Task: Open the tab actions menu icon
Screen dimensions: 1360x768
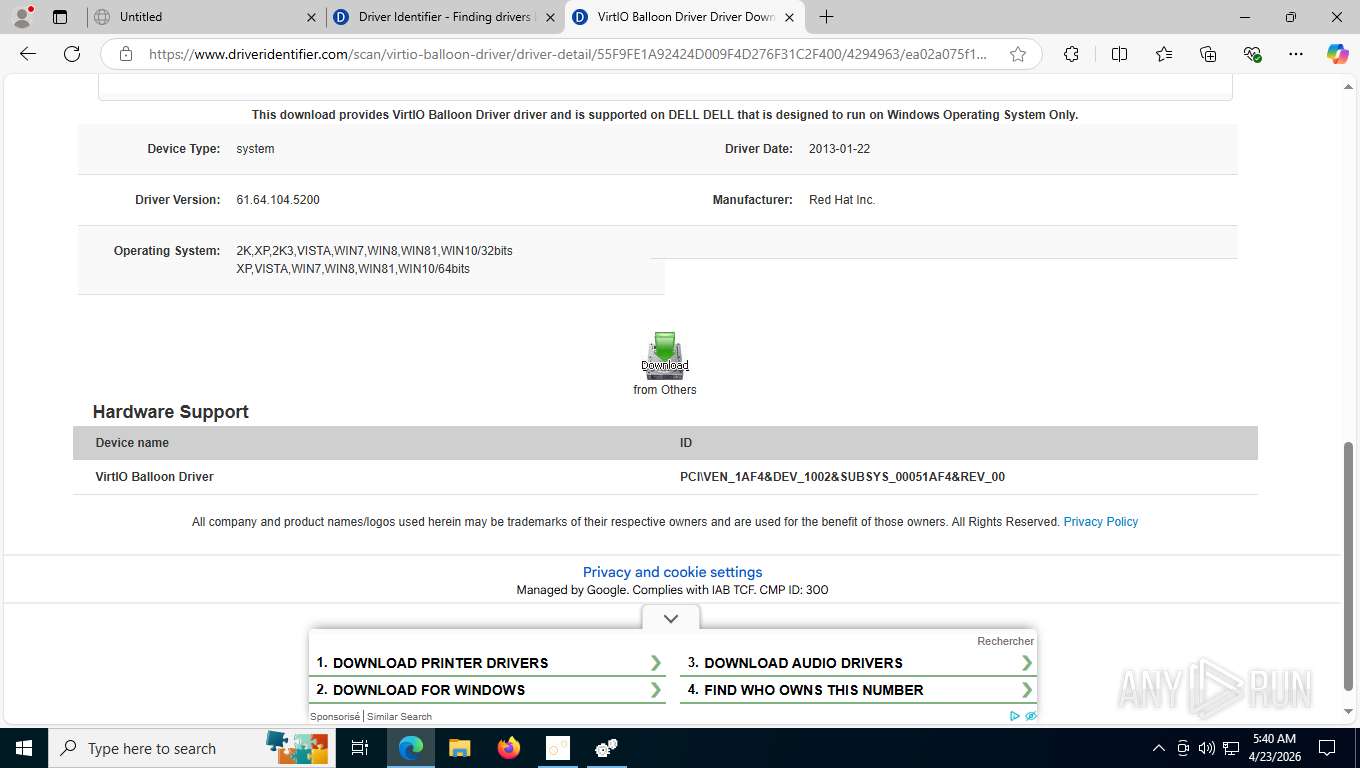Action: click(60, 17)
